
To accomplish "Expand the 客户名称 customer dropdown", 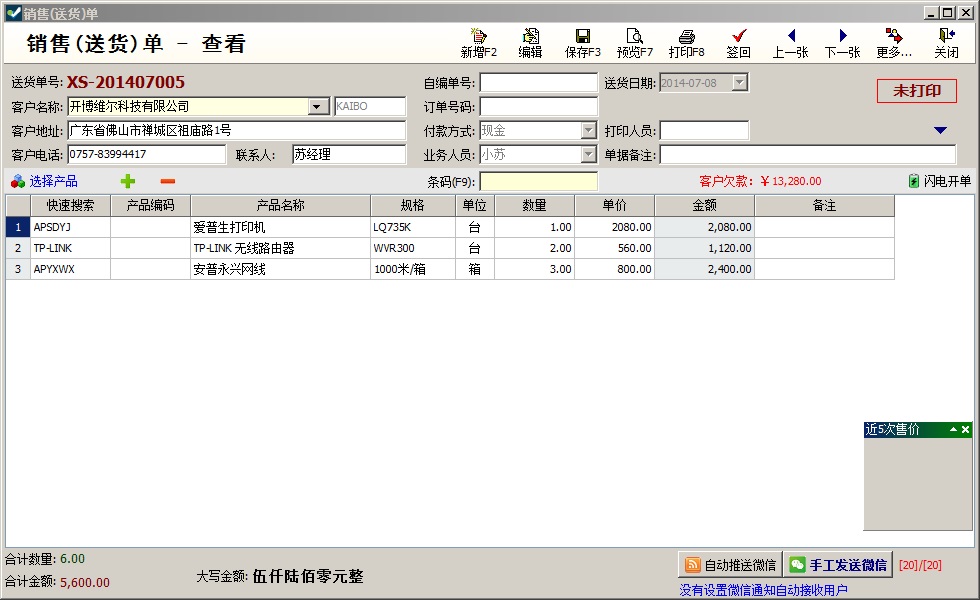I will point(318,107).
